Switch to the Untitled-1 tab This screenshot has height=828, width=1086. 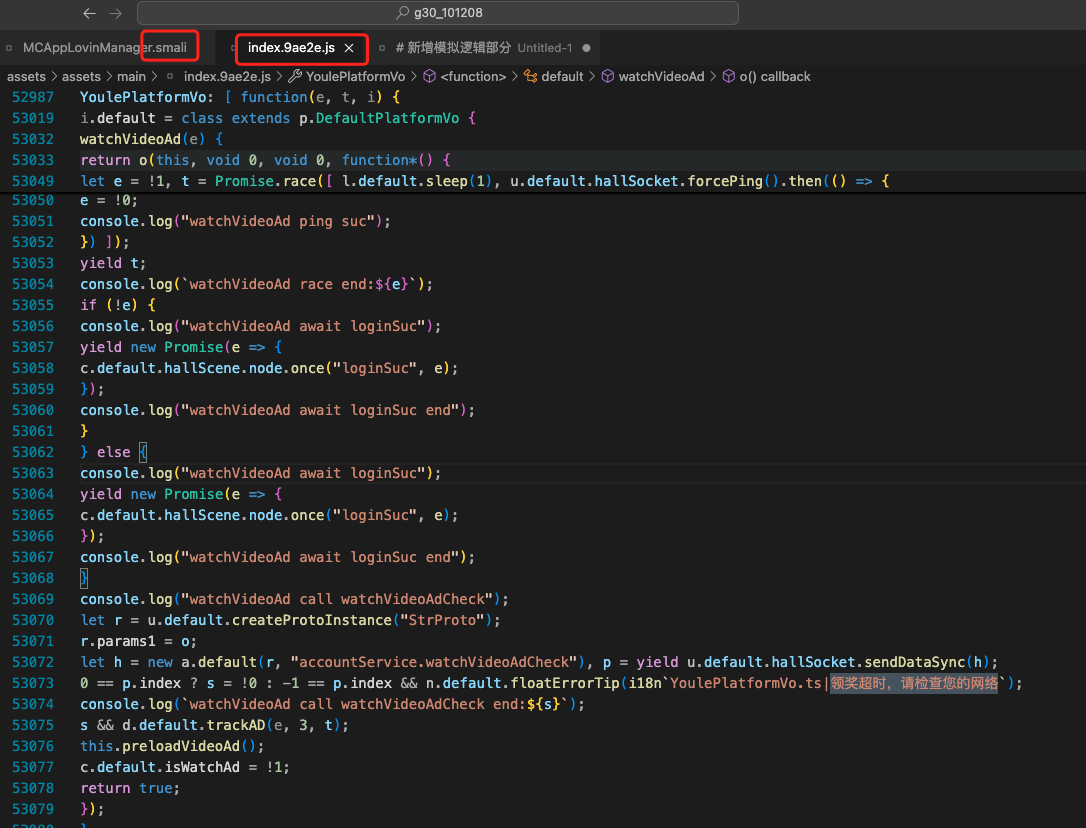pos(544,48)
